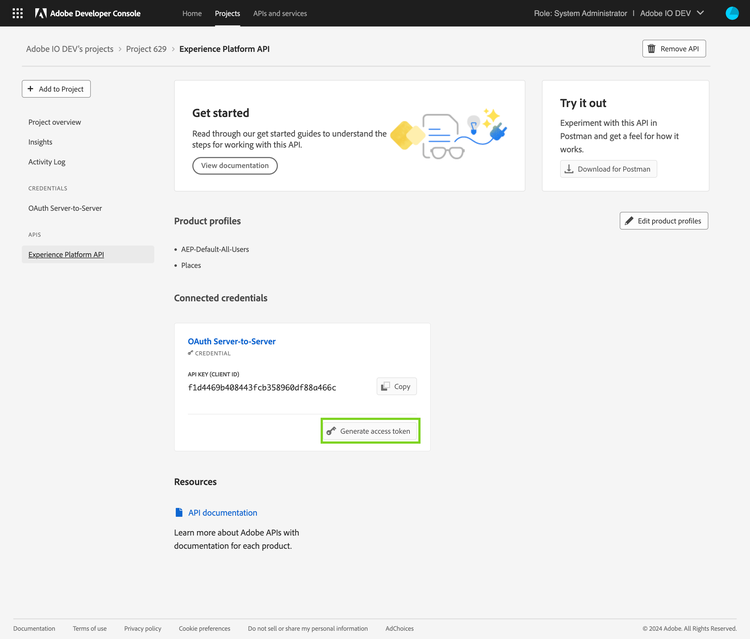750x639 pixels.
Task: Click Download for Postman button
Action: click(x=608, y=169)
